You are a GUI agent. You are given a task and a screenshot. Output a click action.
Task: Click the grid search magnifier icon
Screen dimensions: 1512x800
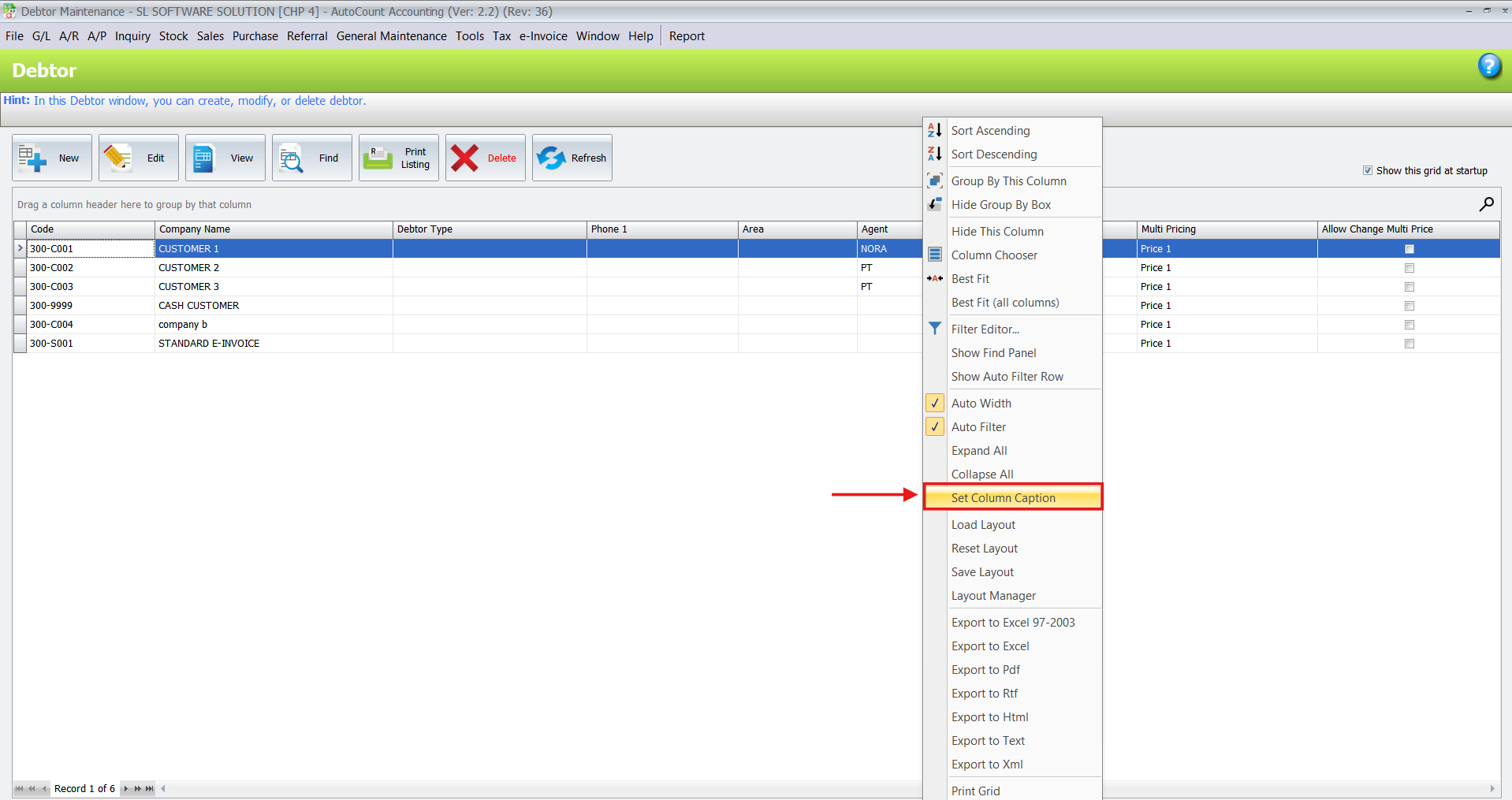1486,205
